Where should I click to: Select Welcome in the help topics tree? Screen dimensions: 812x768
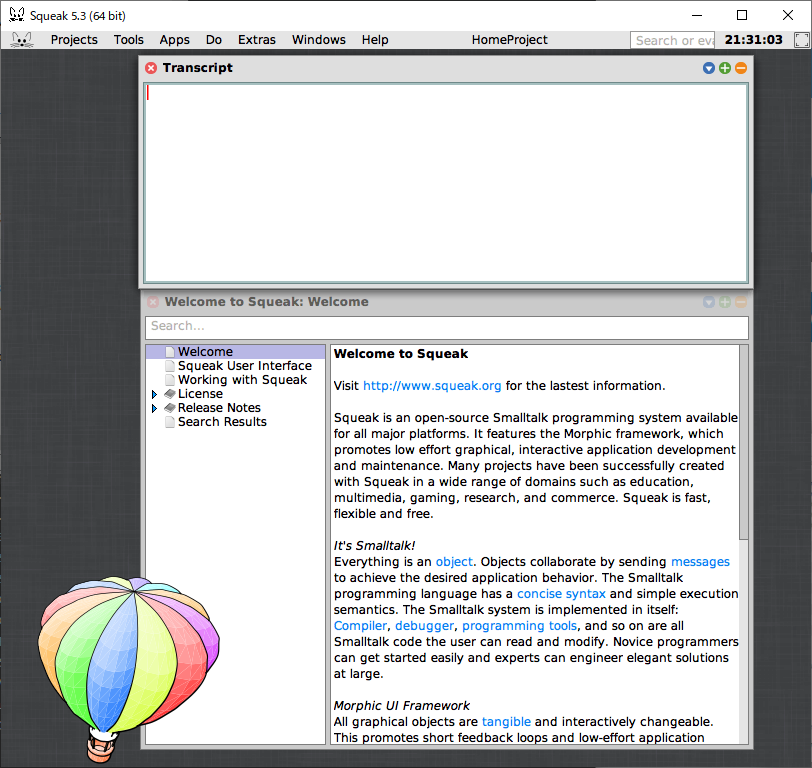(235, 352)
